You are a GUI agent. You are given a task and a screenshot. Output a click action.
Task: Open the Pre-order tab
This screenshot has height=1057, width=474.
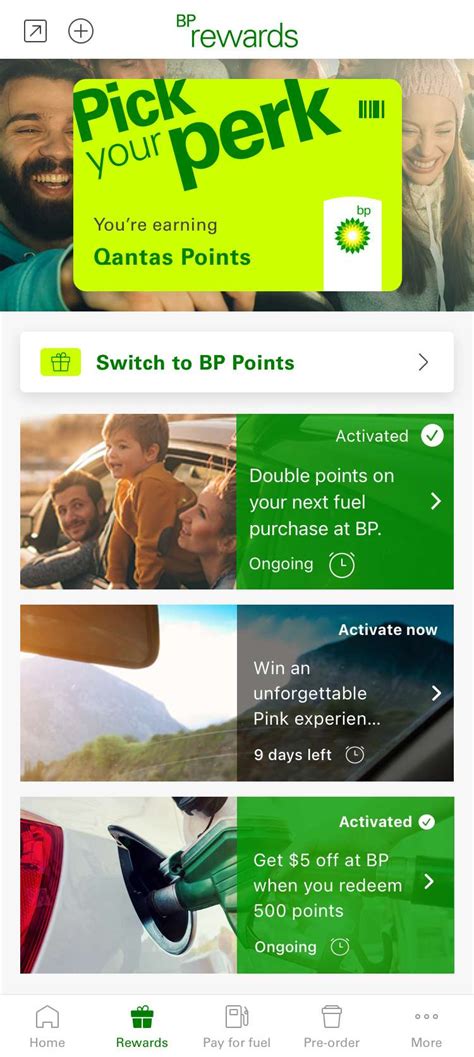point(332,1026)
